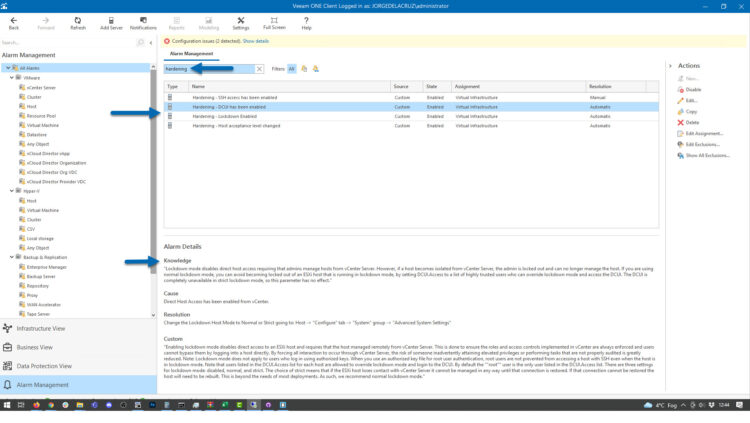Image resolution: width=750 pixels, height=423 pixels.
Task: Open the Business View pane
Action: tap(78, 347)
